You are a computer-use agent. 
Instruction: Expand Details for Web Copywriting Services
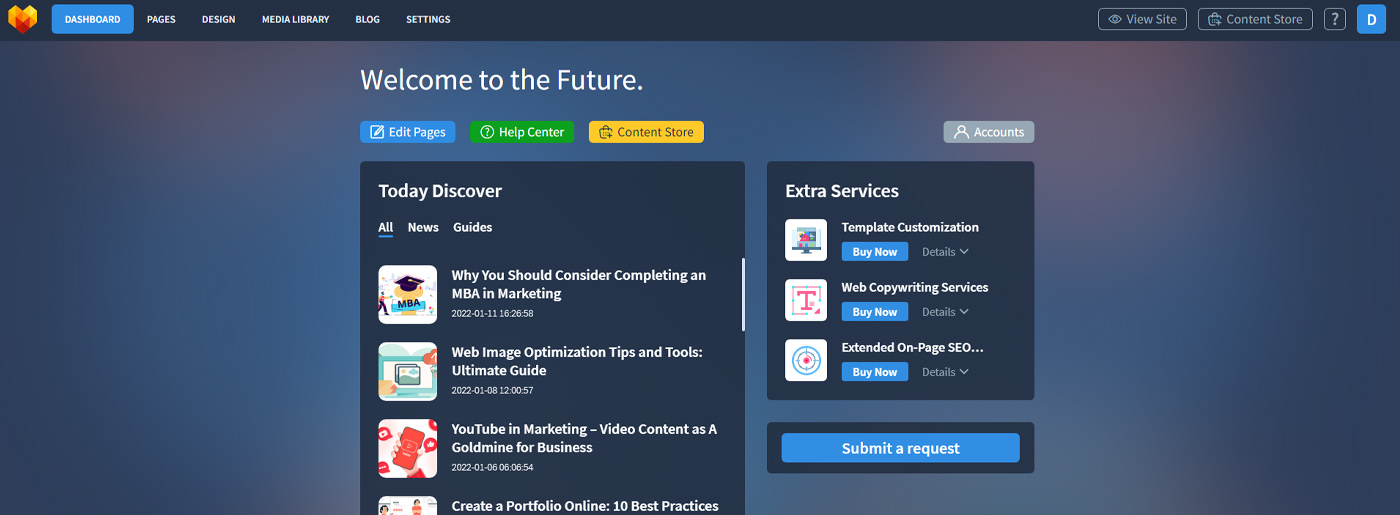945,312
